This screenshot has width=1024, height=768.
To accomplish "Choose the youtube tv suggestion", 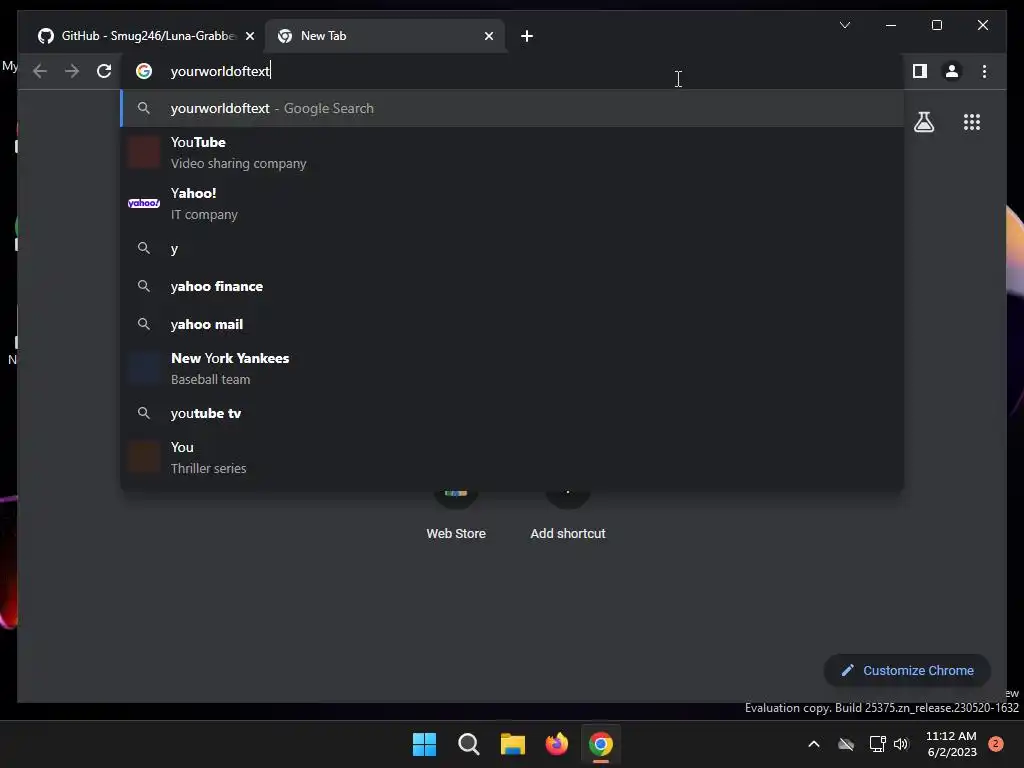I will (x=513, y=413).
